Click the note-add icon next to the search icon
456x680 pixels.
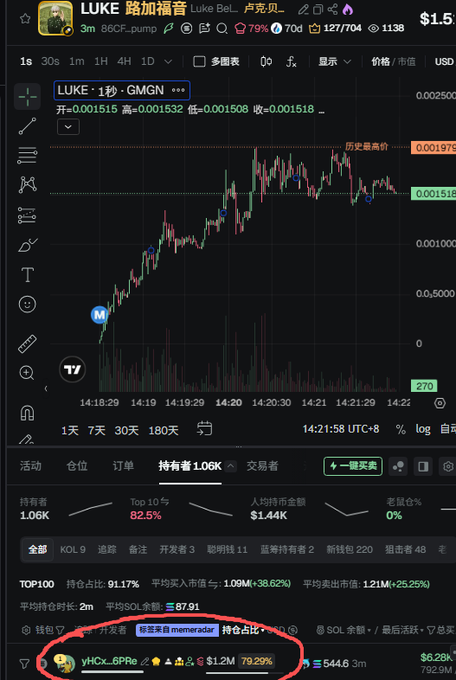(x=204, y=29)
